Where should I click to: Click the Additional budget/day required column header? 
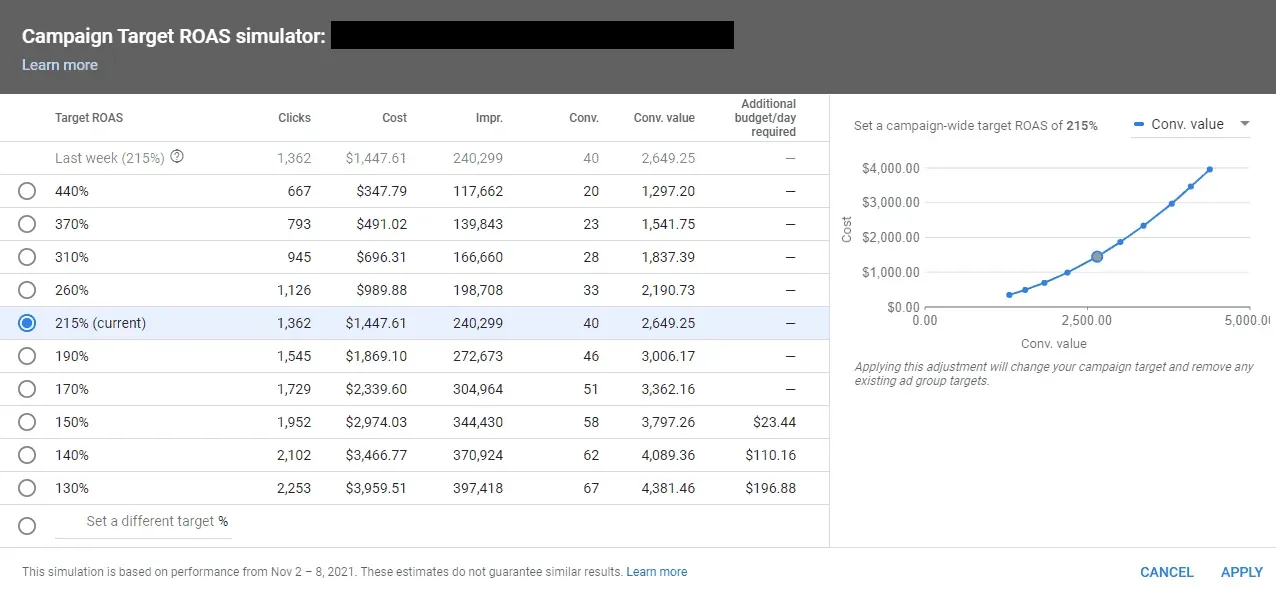[768, 118]
